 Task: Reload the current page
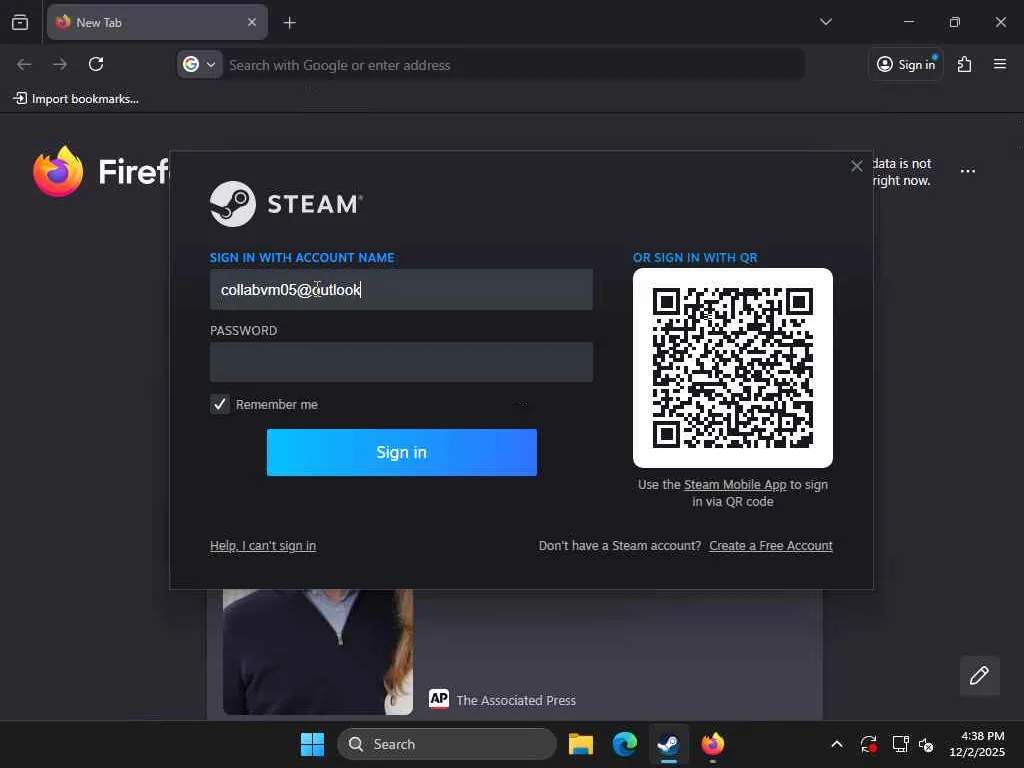[x=96, y=64]
